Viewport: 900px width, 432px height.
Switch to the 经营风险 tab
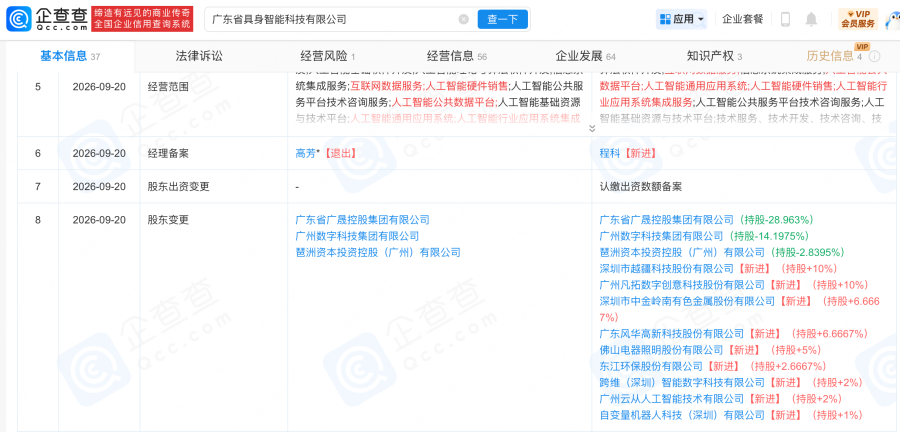328,56
